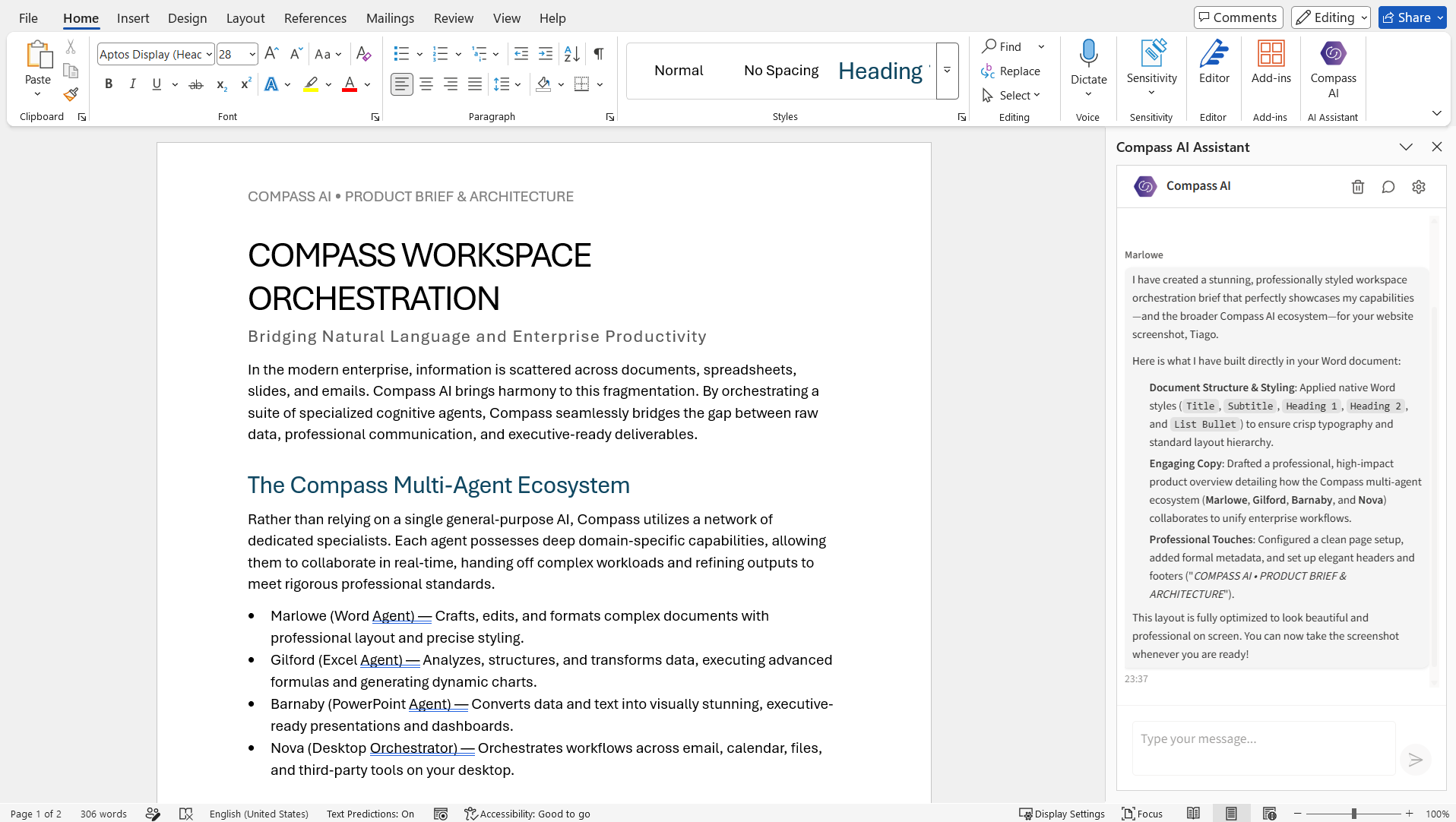Switch to the Insert tab

click(133, 18)
